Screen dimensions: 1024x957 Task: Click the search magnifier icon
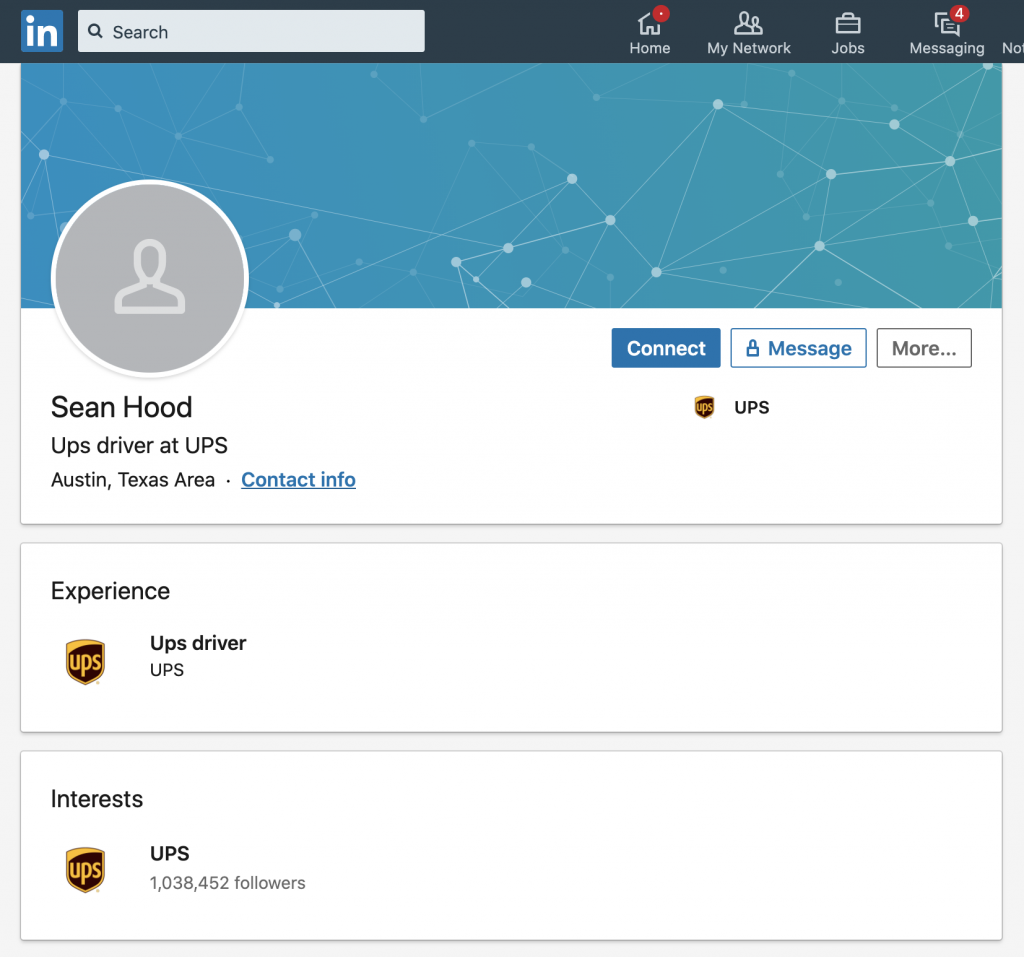(x=95, y=31)
